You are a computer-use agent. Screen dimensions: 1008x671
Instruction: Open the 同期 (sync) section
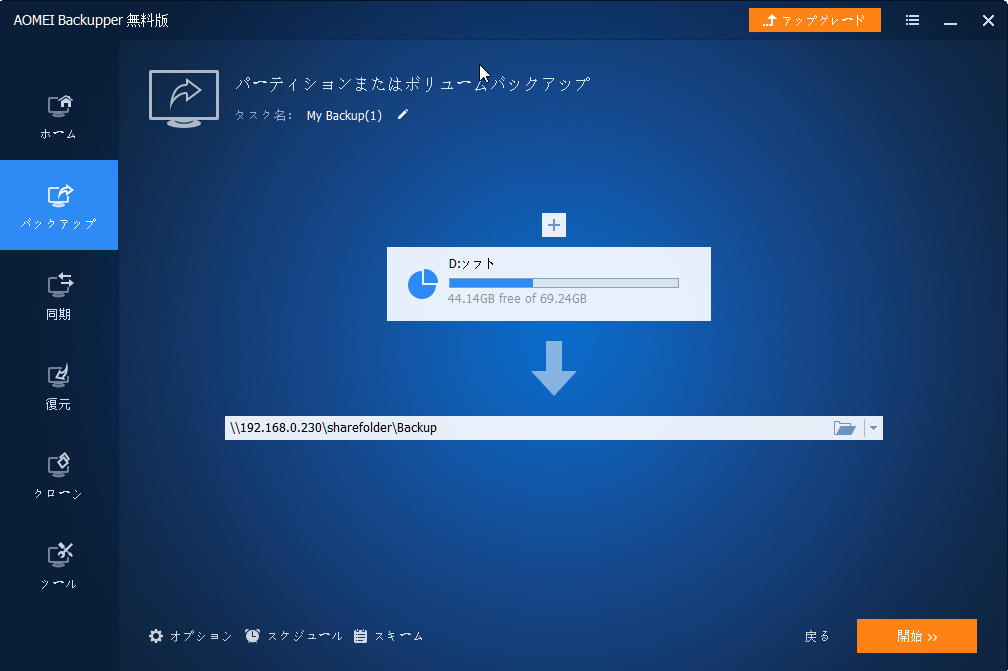pos(58,296)
